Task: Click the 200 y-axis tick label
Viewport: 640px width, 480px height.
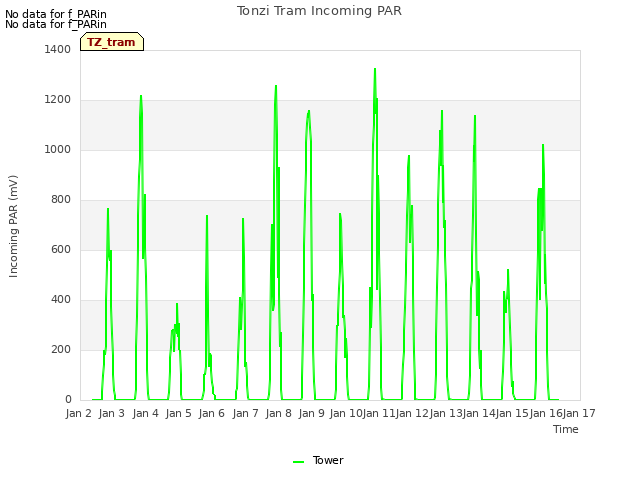Action: click(x=61, y=349)
